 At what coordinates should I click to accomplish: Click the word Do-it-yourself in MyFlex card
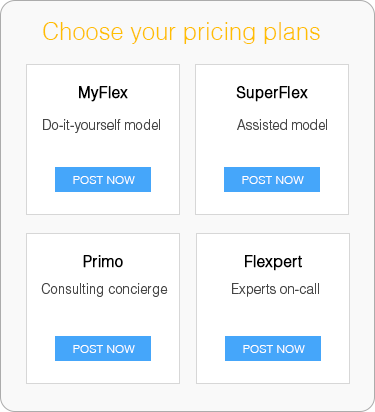point(81,125)
